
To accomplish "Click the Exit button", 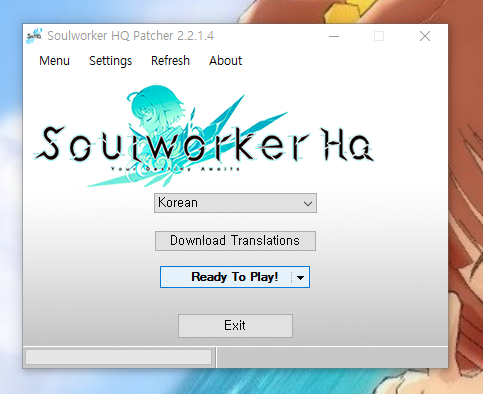I will 235,326.
